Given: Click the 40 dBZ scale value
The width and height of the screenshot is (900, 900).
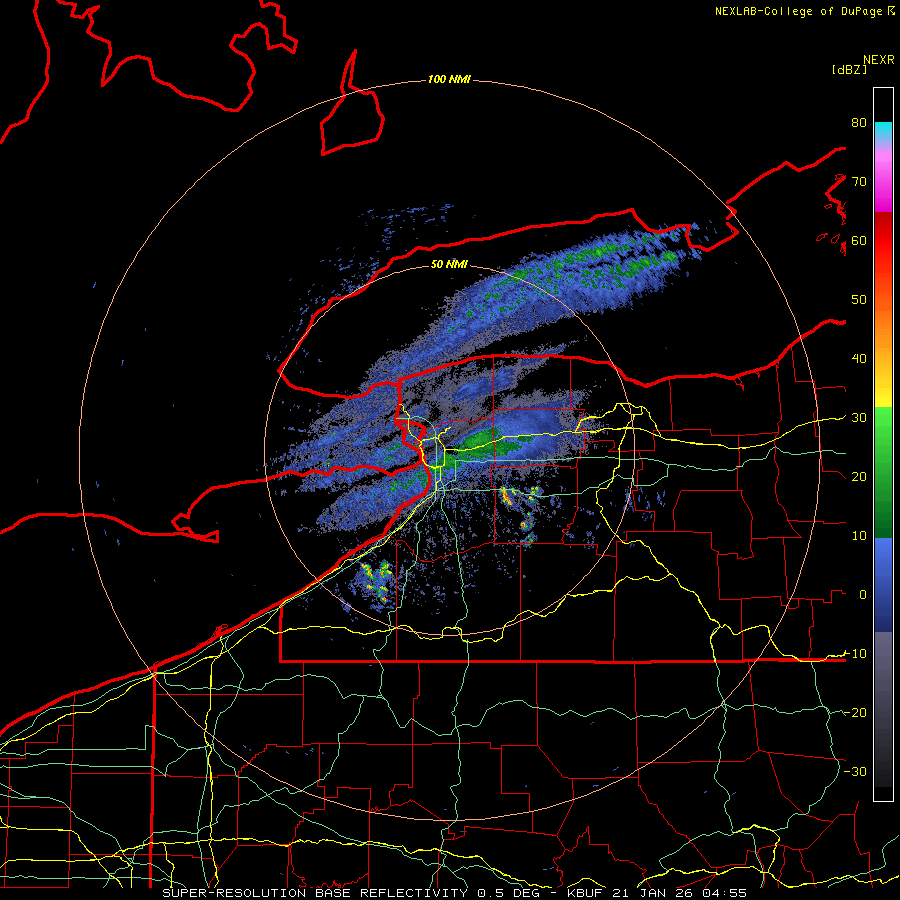Looking at the screenshot, I should (859, 359).
